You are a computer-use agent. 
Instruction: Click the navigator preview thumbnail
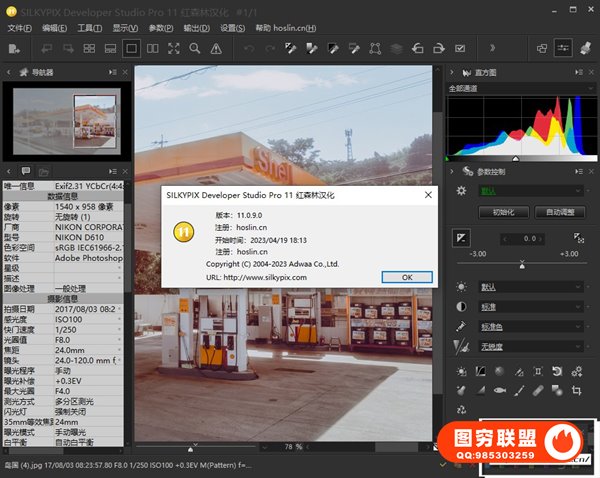(65, 122)
